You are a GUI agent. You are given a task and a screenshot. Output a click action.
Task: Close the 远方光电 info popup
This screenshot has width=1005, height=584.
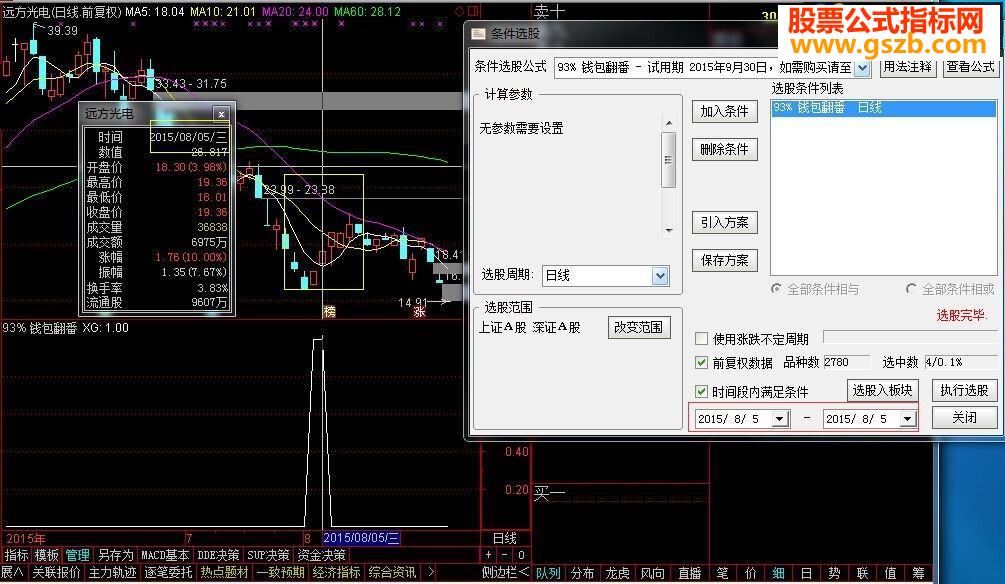pyautogui.click(x=221, y=114)
